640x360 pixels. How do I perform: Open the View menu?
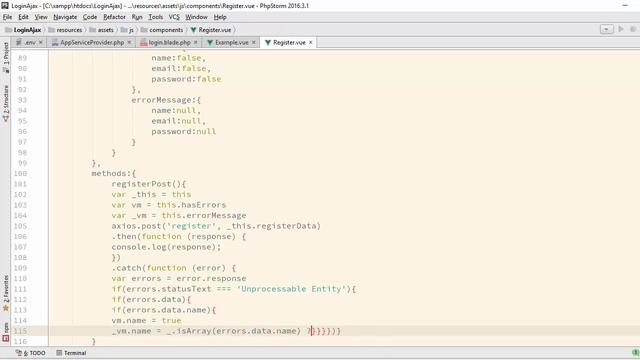41,17
